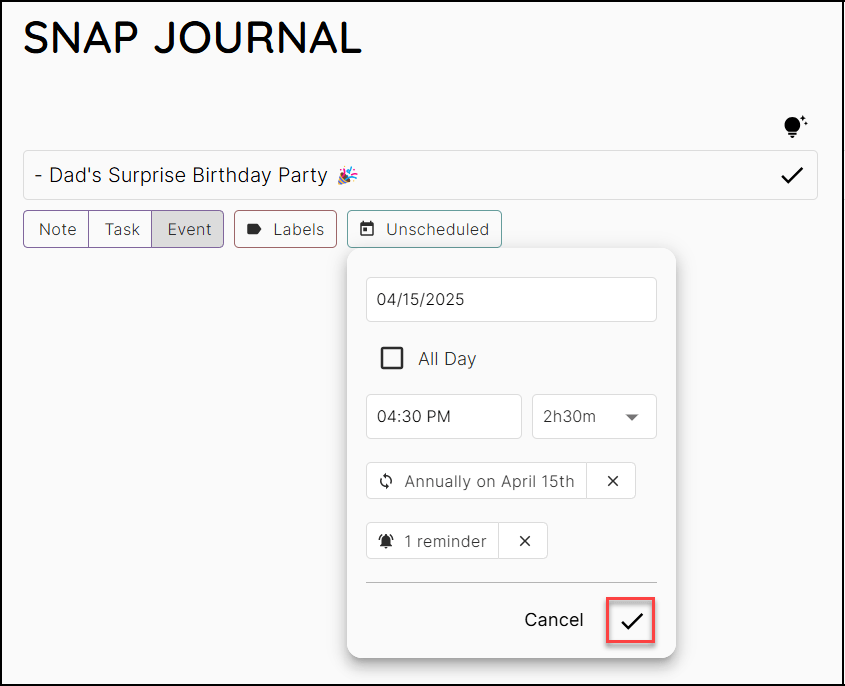Click the SNAP JOURNAL heading
Viewport: 845px width, 686px height.
[192, 38]
